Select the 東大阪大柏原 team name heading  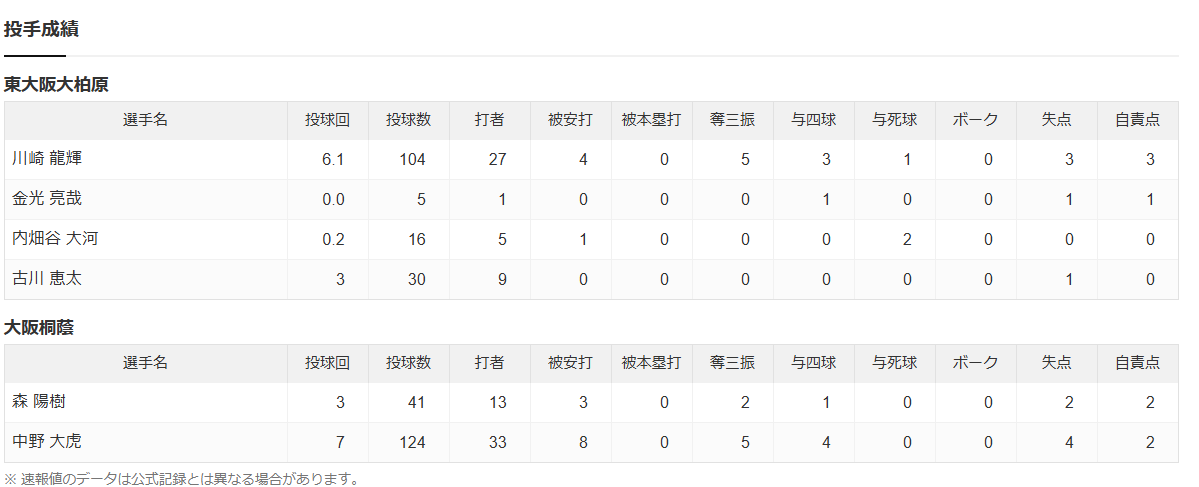56,85
